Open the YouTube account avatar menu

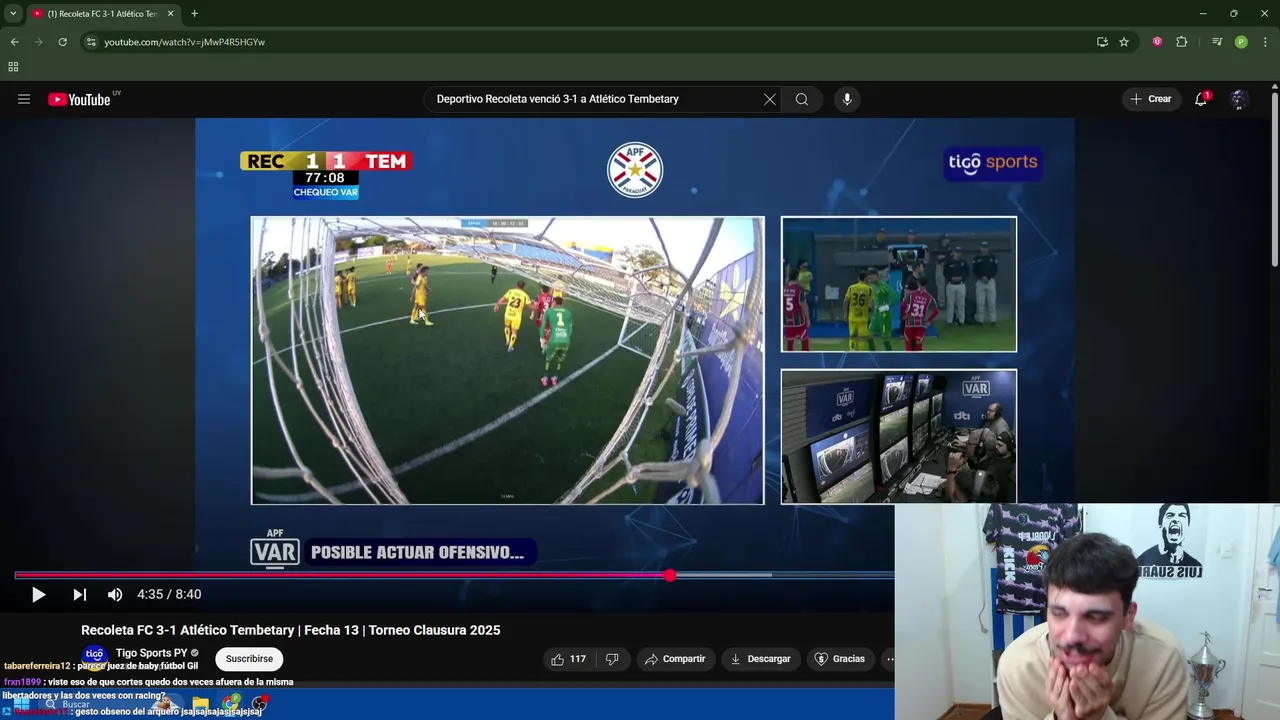click(1239, 99)
